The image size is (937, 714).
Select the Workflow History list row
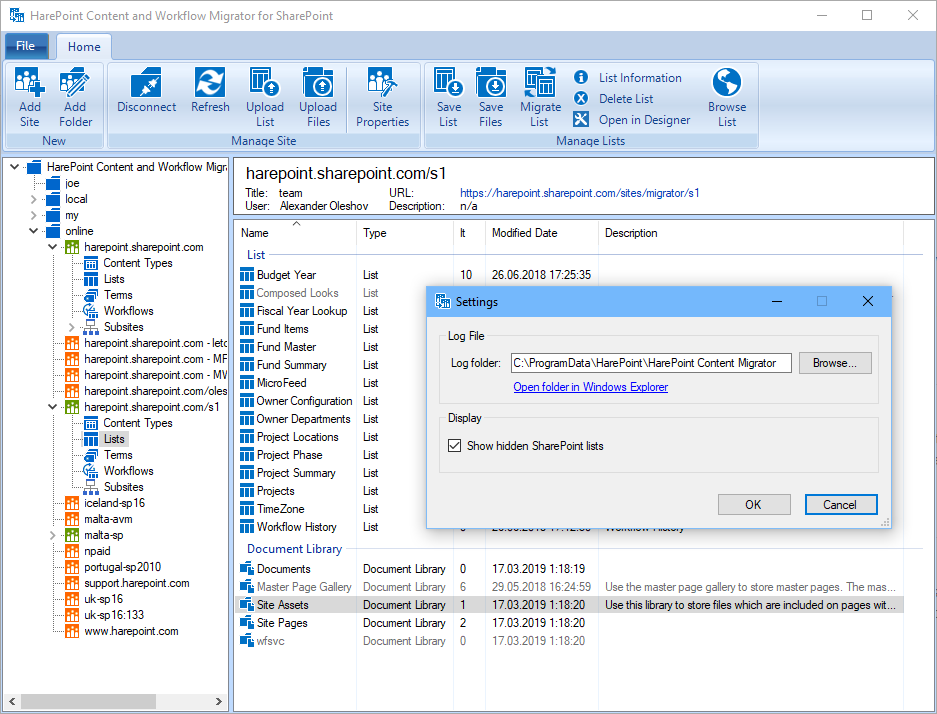click(296, 527)
